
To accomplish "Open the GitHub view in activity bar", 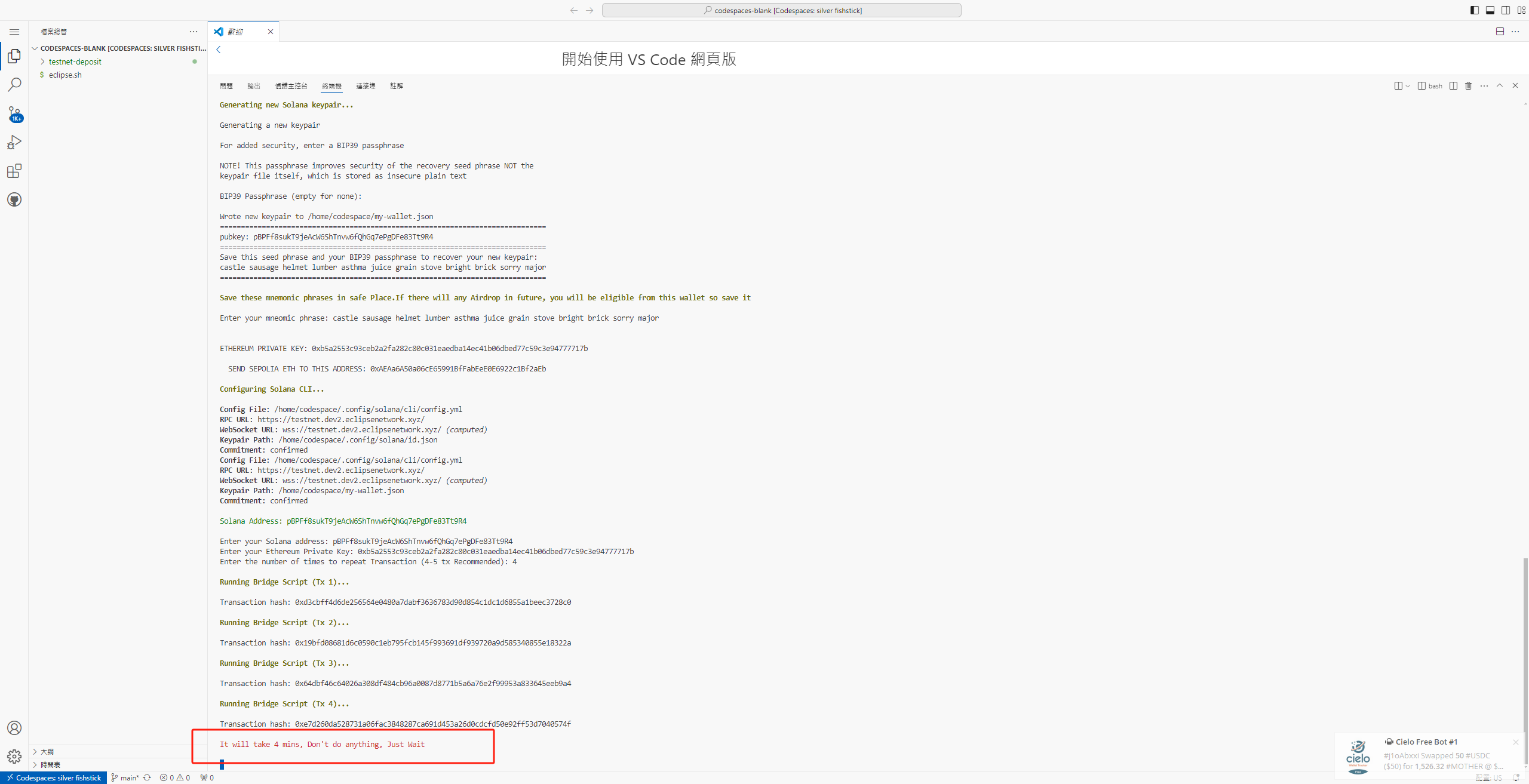I will coord(14,199).
